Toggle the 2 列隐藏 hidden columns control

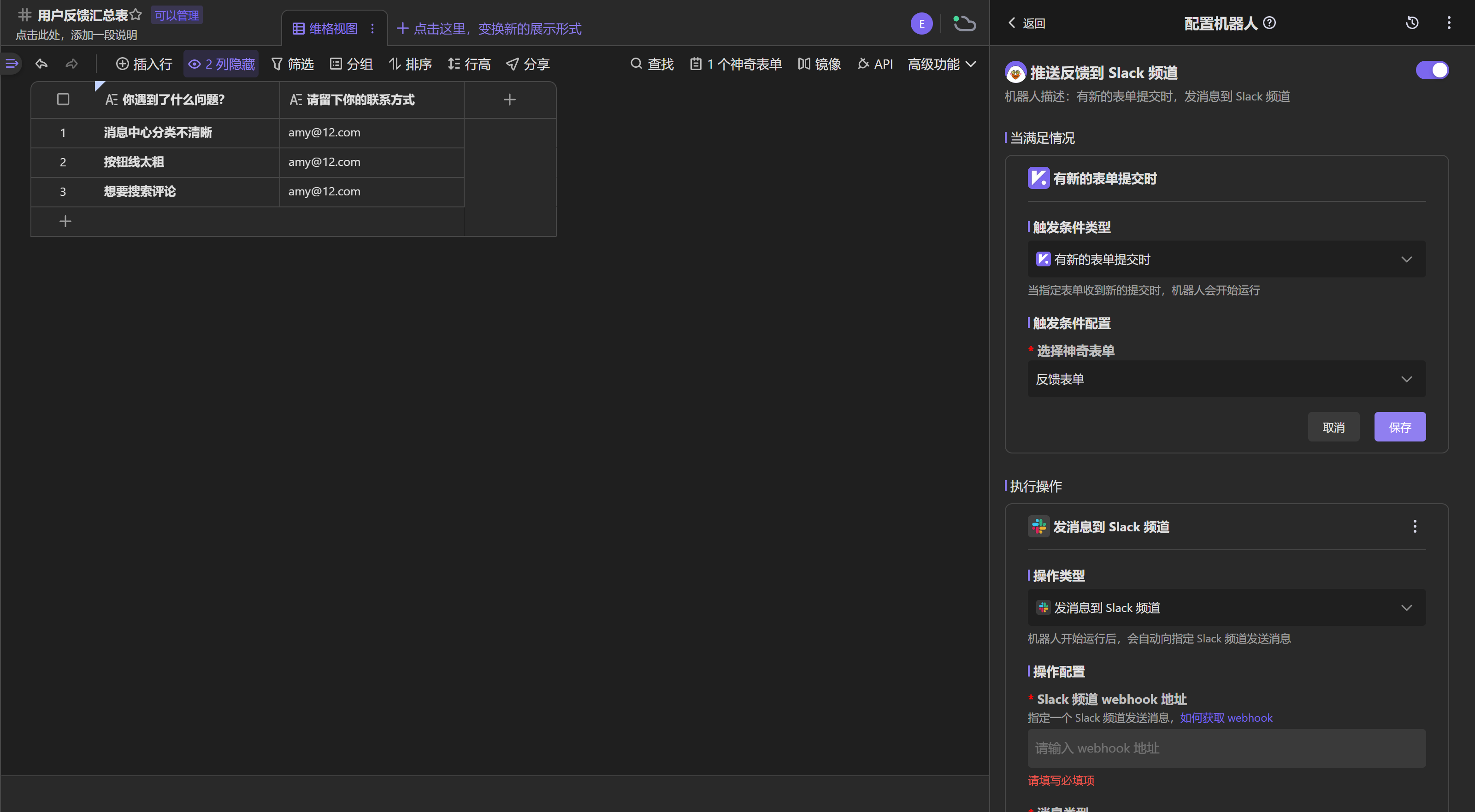(x=222, y=64)
